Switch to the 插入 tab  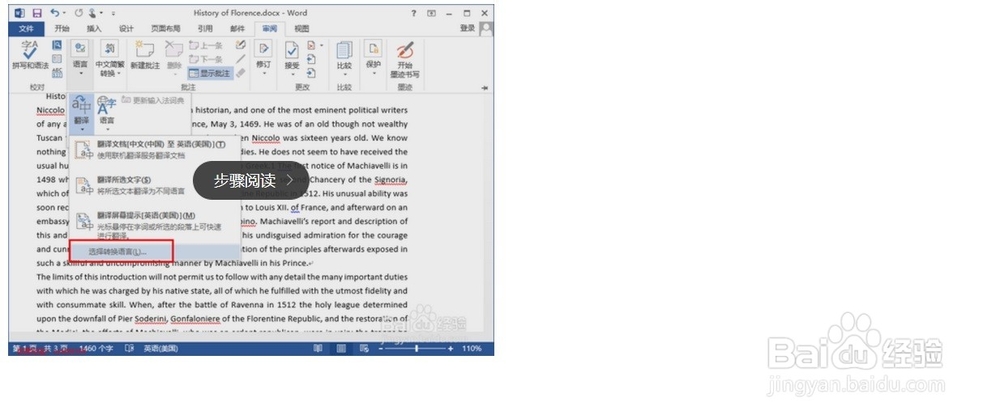pos(94,29)
